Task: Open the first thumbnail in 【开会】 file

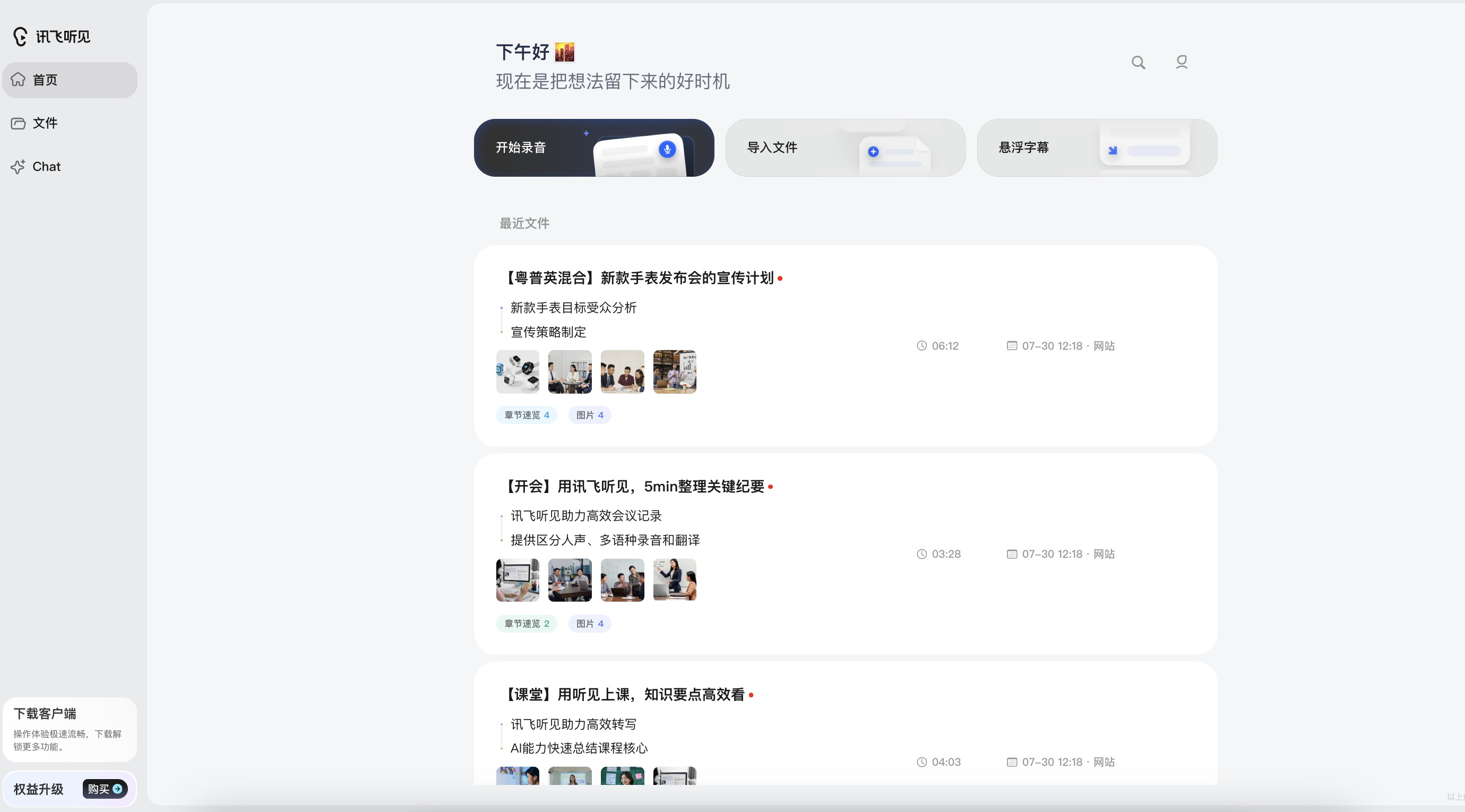Action: pyautogui.click(x=518, y=580)
